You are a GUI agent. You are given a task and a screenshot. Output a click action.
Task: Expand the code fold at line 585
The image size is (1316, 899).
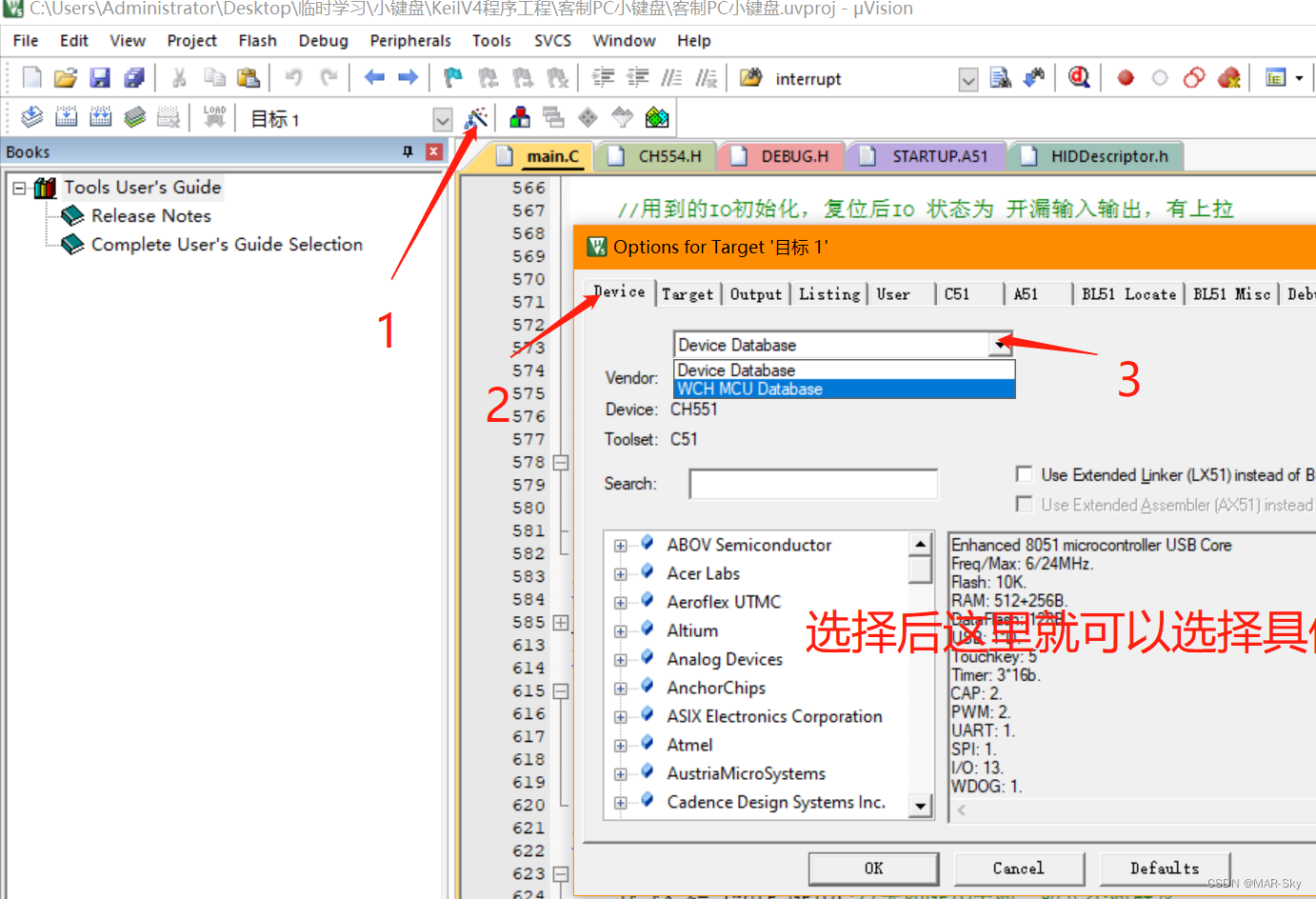point(561,622)
